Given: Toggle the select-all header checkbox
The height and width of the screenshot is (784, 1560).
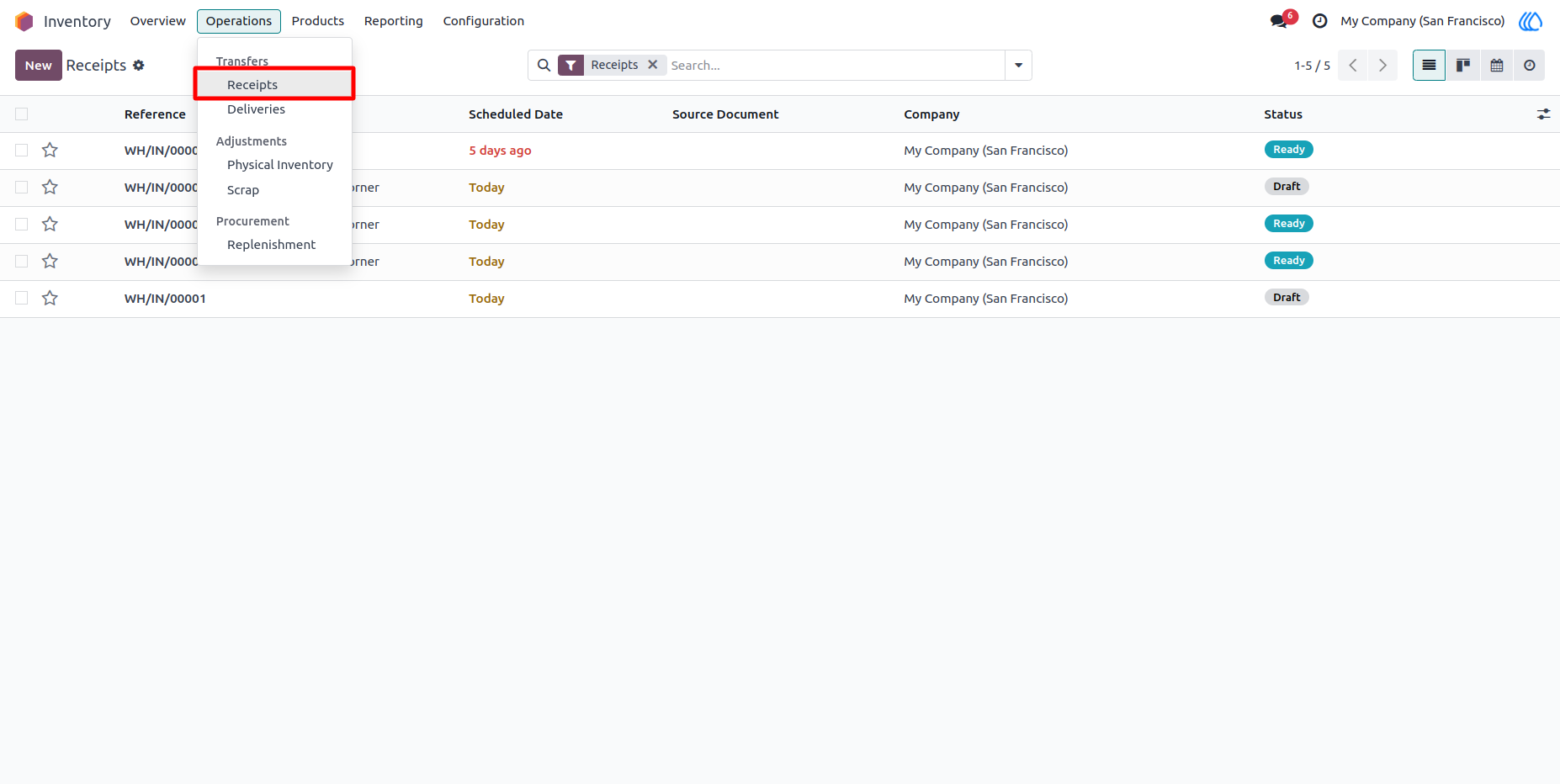Looking at the screenshot, I should point(22,114).
